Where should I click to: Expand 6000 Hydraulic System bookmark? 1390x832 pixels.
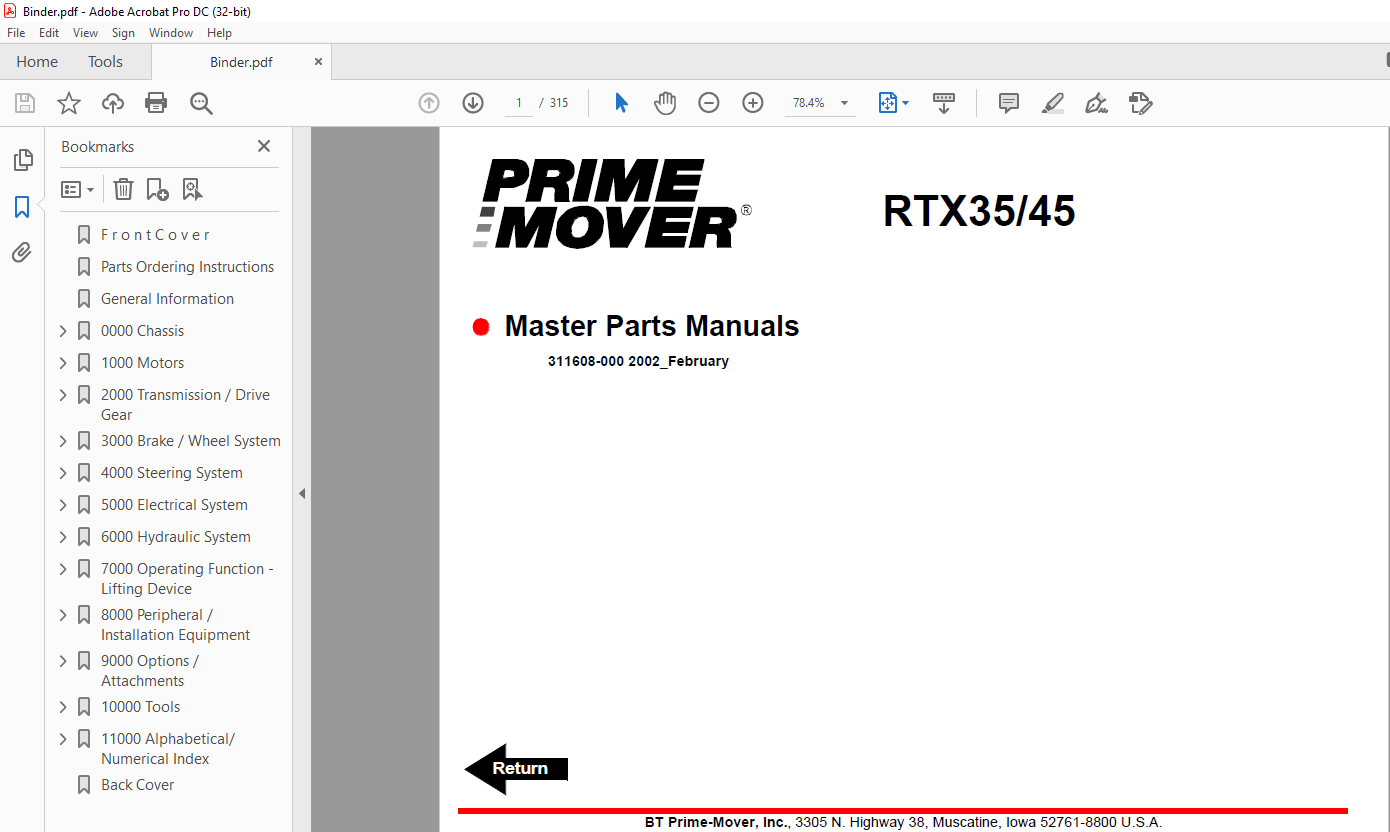[x=63, y=537]
